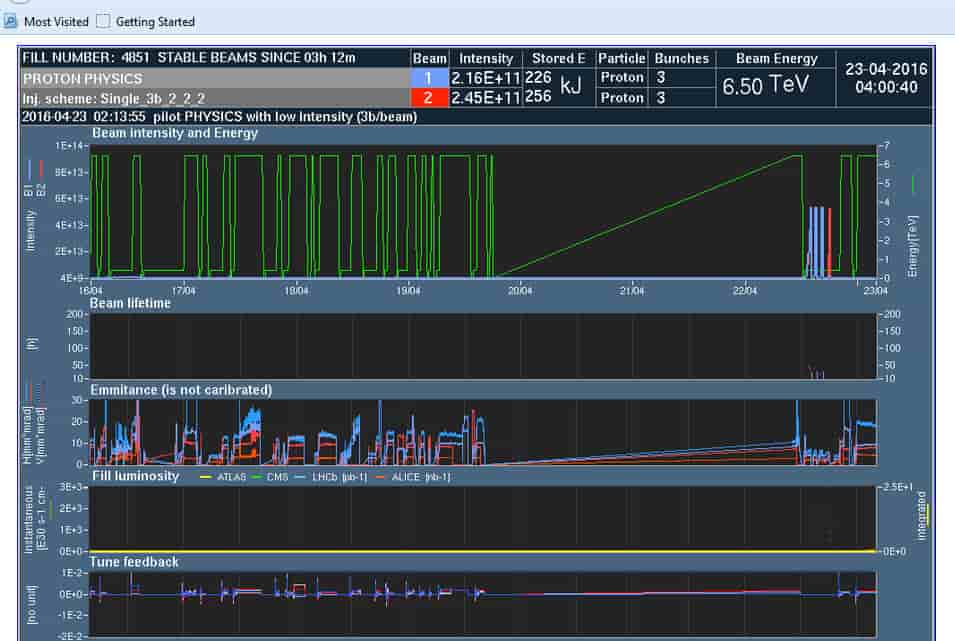The width and height of the screenshot is (955, 641).
Task: Click the pilot PHYSICS low intensity comment
Action: click(x=285, y=116)
